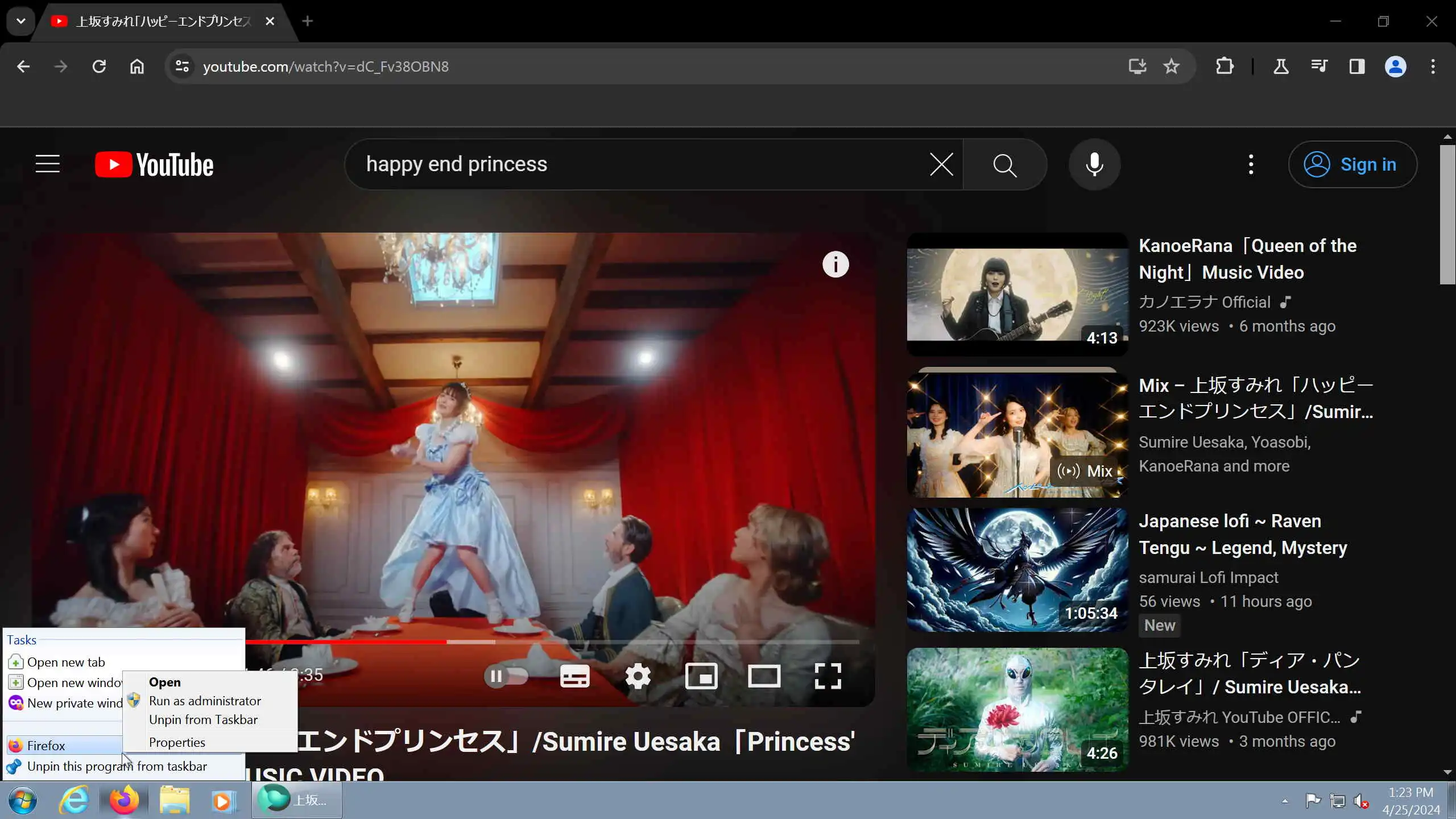
Task: Switch video to miniplayer mode
Action: click(x=701, y=676)
